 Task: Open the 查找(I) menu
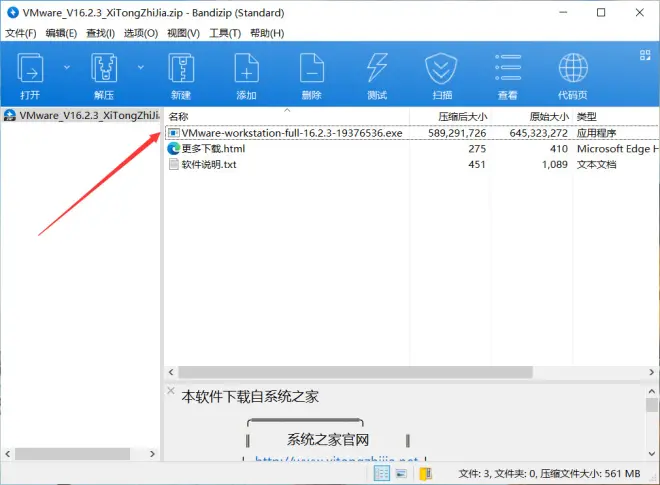101,33
